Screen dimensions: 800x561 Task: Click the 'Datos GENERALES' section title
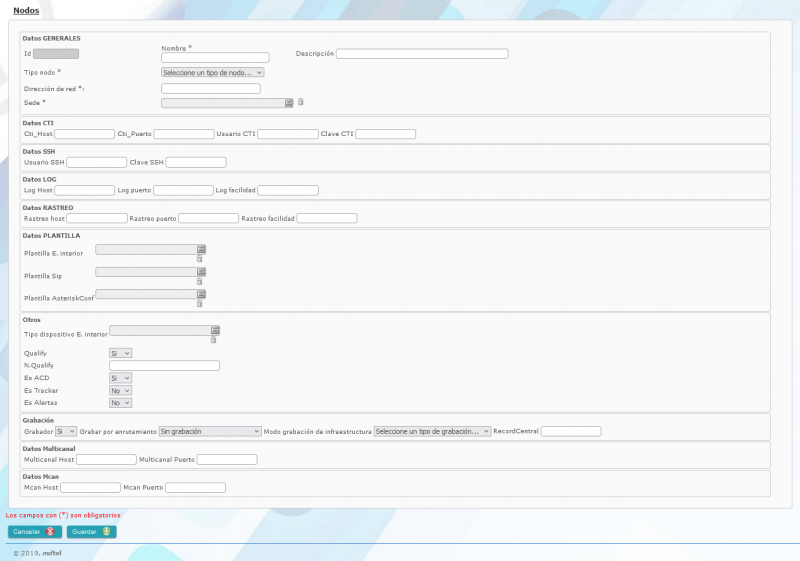pyautogui.click(x=52, y=38)
